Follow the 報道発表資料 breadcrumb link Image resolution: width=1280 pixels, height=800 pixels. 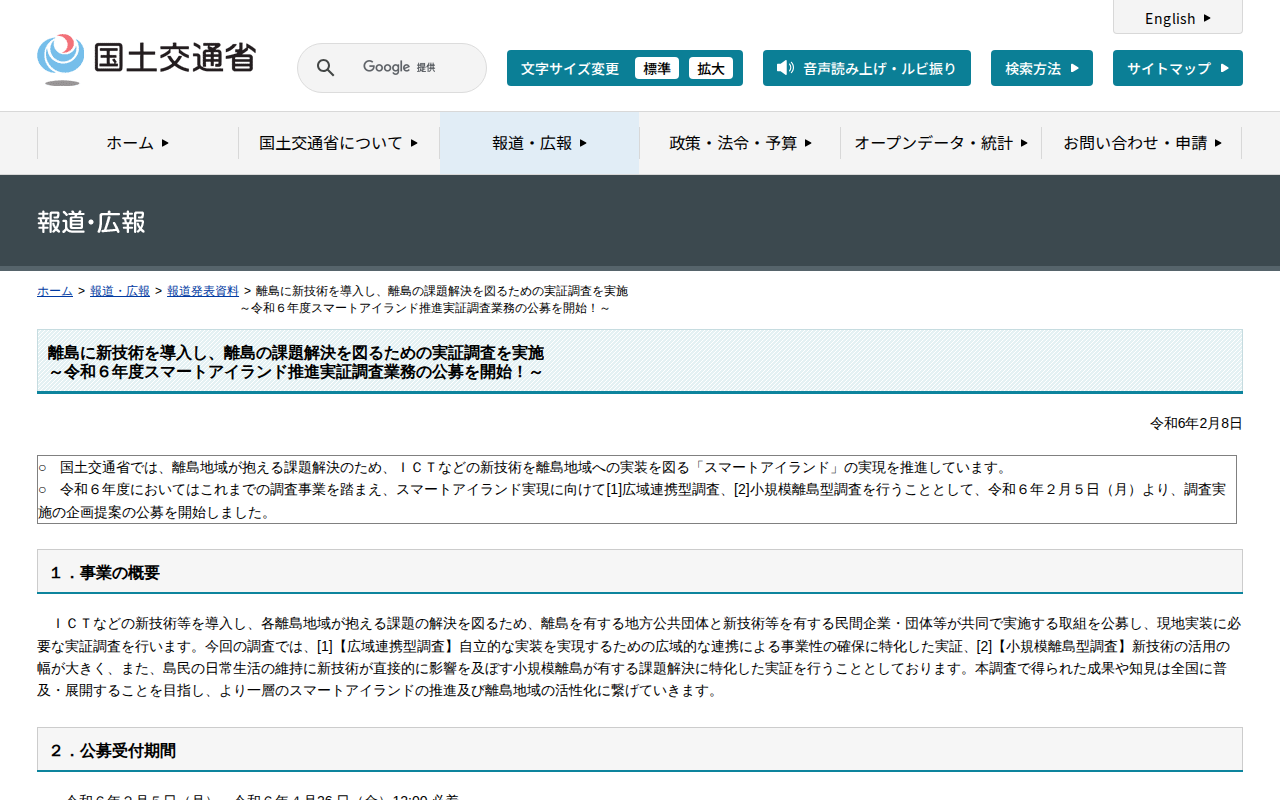tap(203, 291)
